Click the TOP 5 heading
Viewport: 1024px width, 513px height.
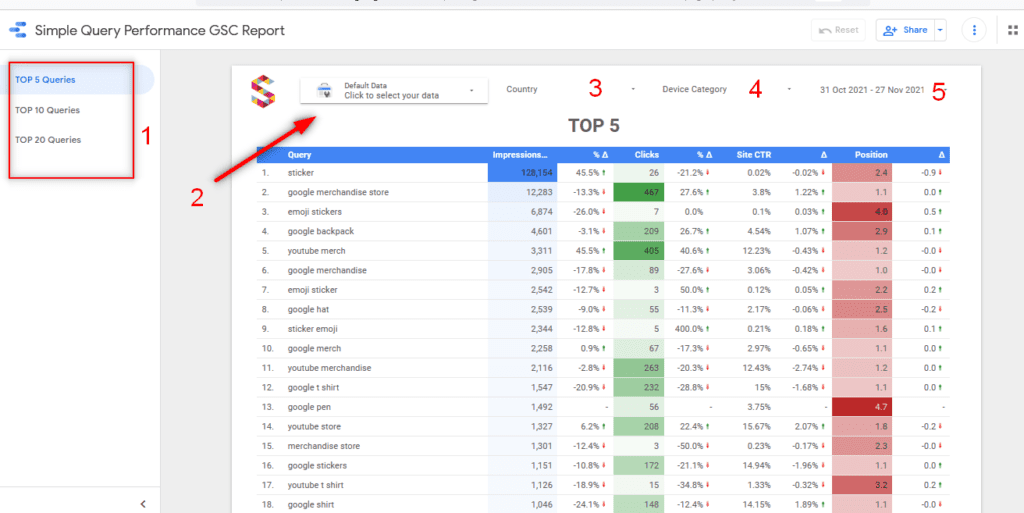tap(594, 125)
